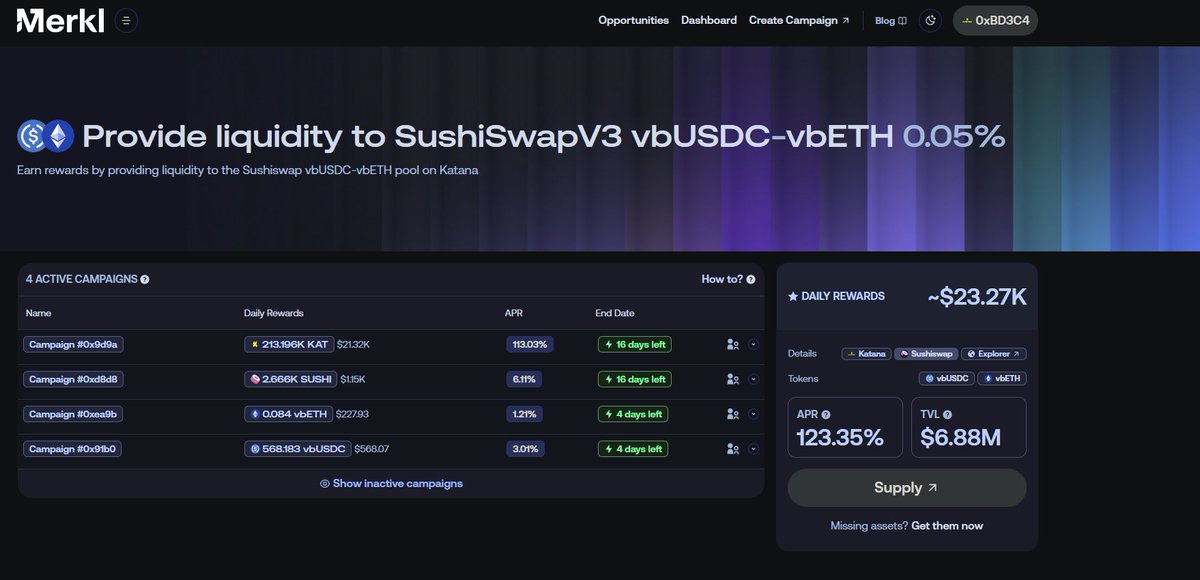The image size is (1200, 580).
Task: Click the $6.88M TVL value
Action: pos(960,437)
